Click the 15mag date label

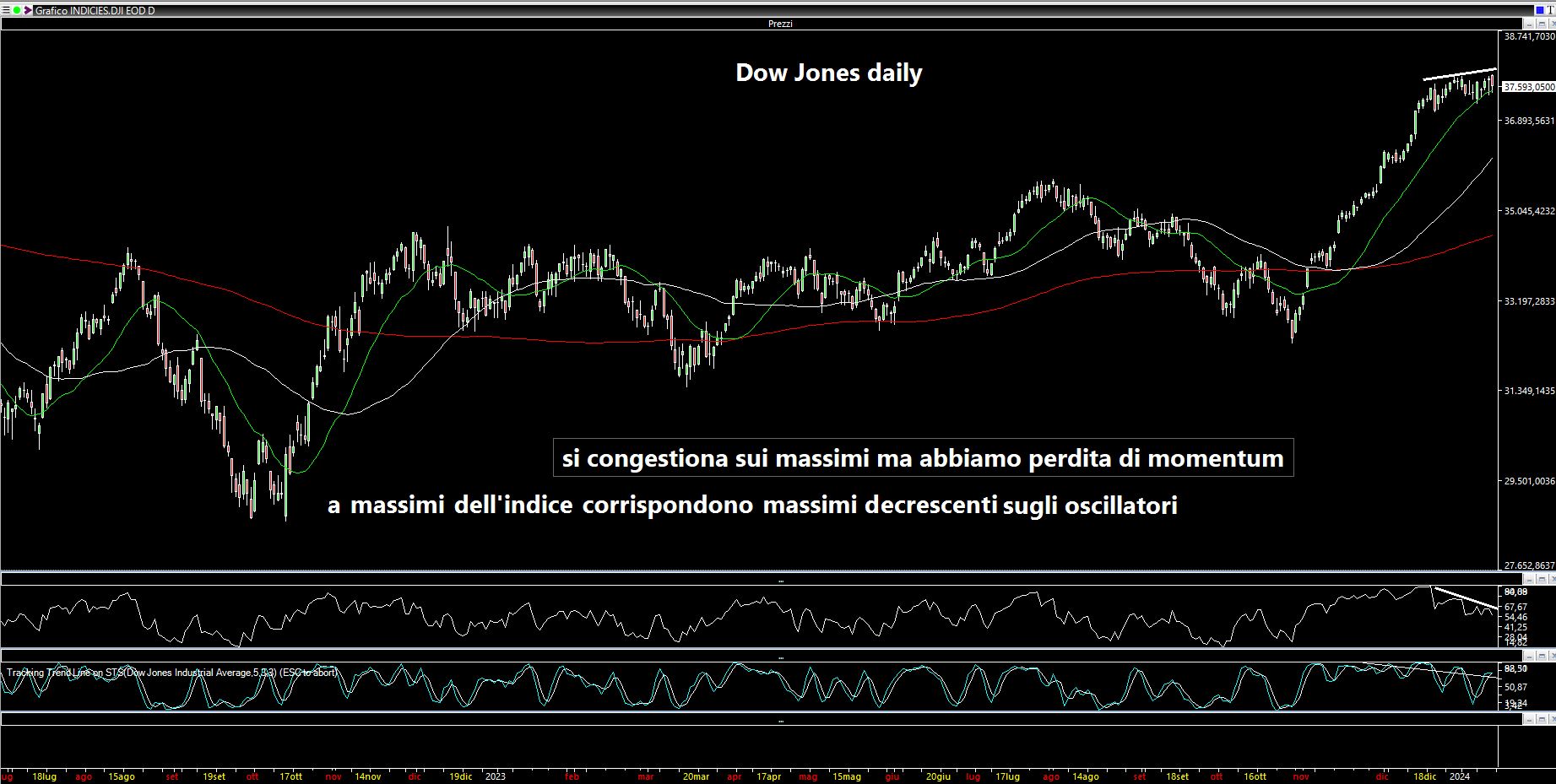[x=846, y=776]
